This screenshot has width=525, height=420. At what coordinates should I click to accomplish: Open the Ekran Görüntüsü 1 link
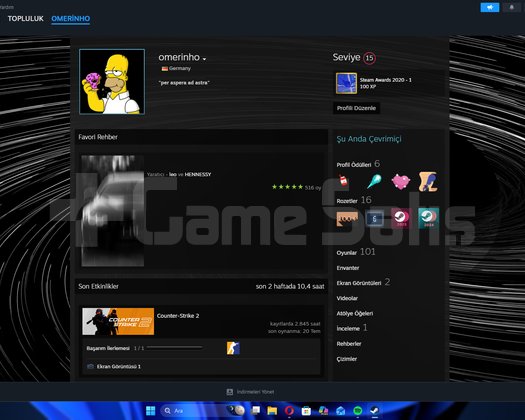[119, 366]
